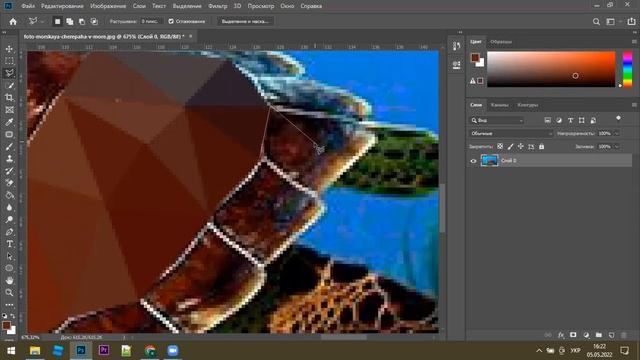Click inside the color picker gradient field

click(551, 69)
